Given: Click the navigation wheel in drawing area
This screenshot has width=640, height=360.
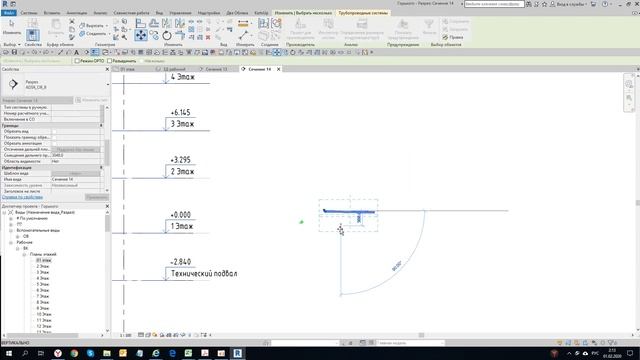Looking at the screenshot, I should click(x=629, y=84).
